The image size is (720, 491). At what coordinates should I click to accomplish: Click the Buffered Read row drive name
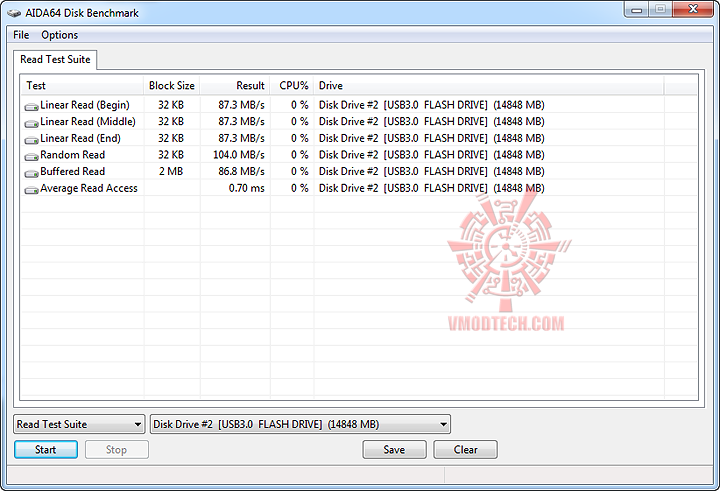[432, 171]
